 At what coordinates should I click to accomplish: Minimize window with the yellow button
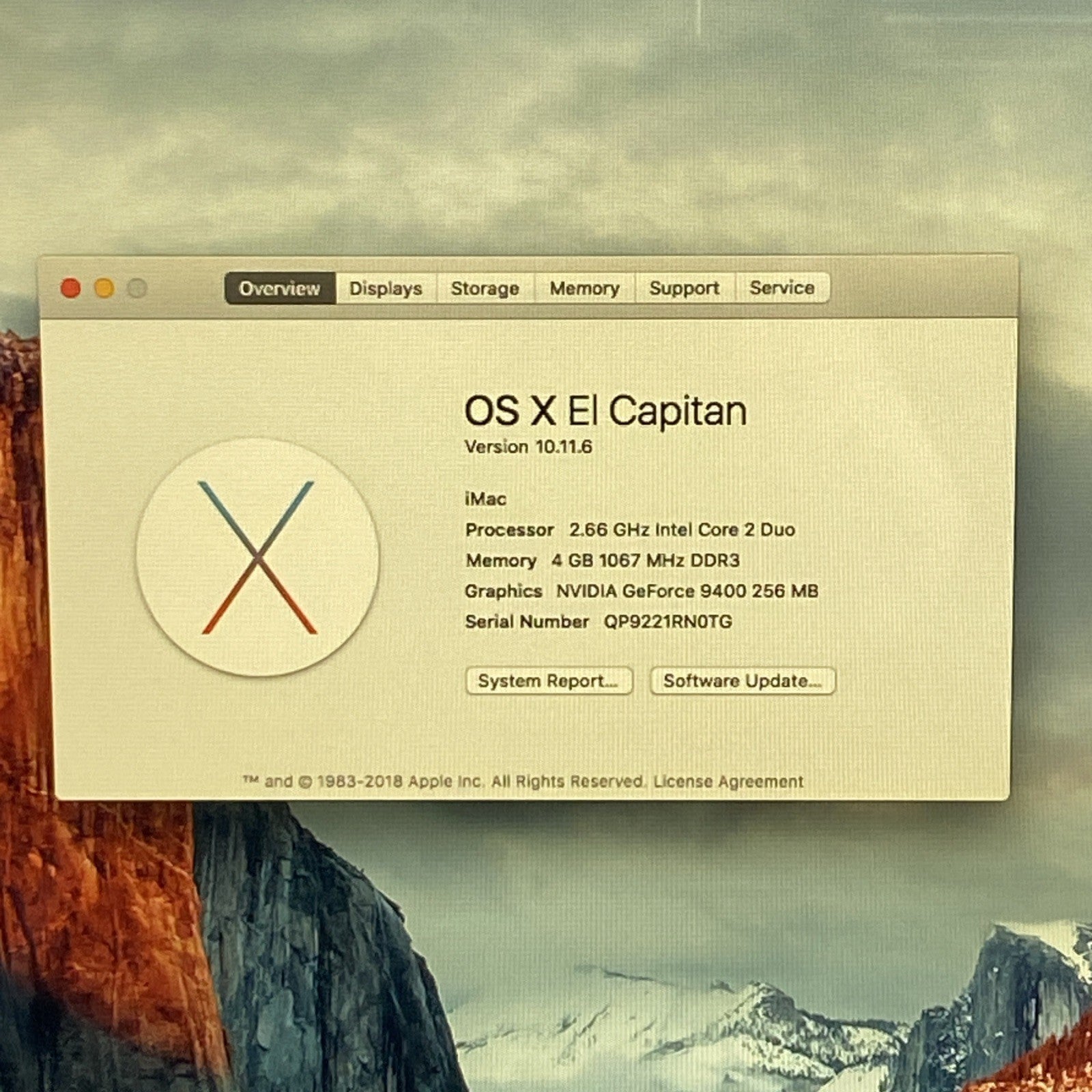tap(104, 289)
